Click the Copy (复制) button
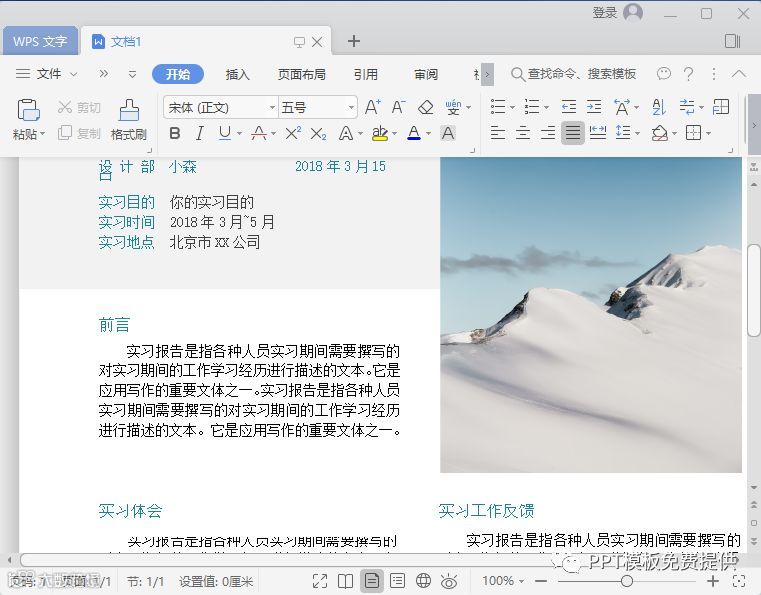The image size is (761, 595). click(79, 133)
